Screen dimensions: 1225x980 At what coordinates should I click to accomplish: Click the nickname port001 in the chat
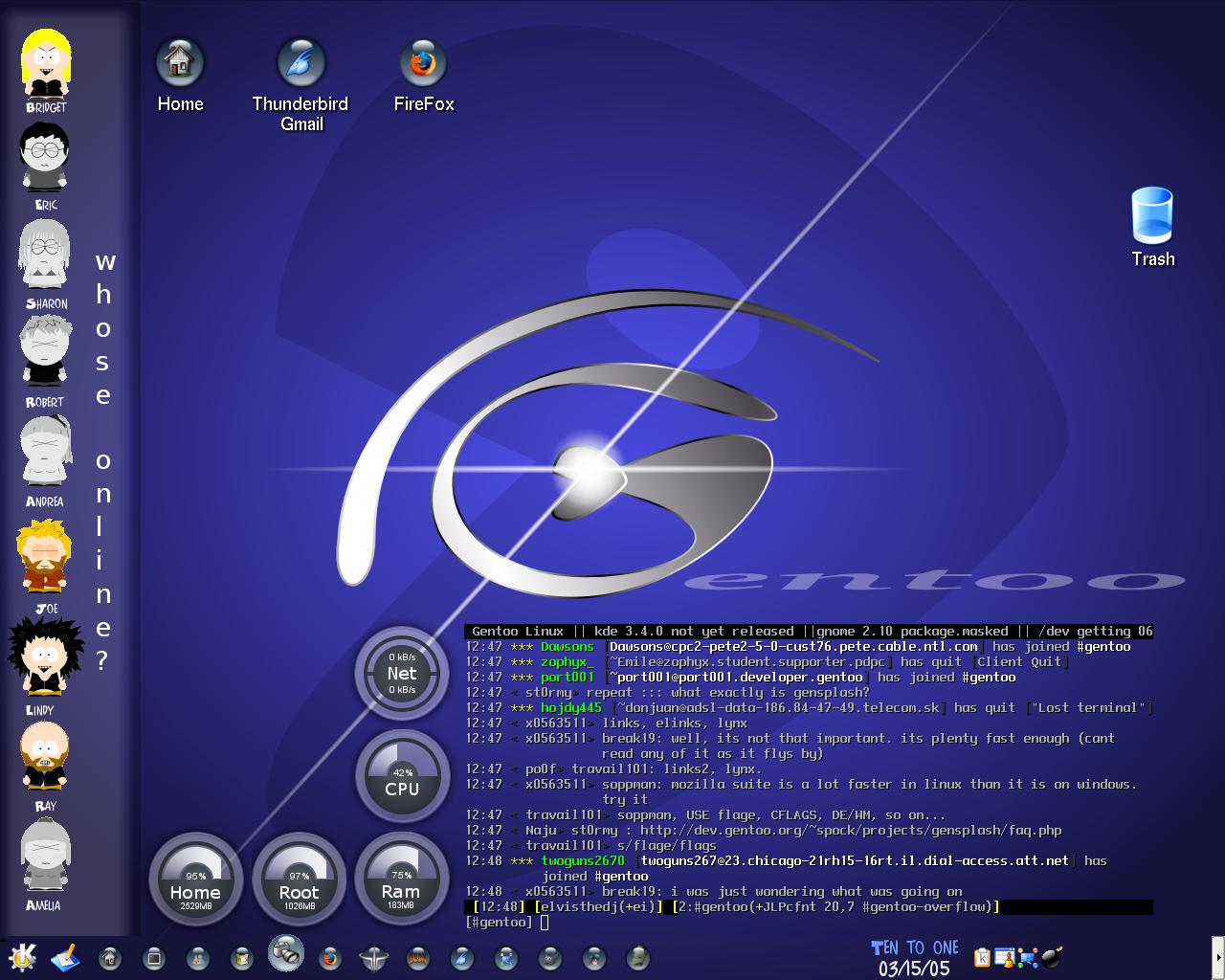pyautogui.click(x=568, y=678)
